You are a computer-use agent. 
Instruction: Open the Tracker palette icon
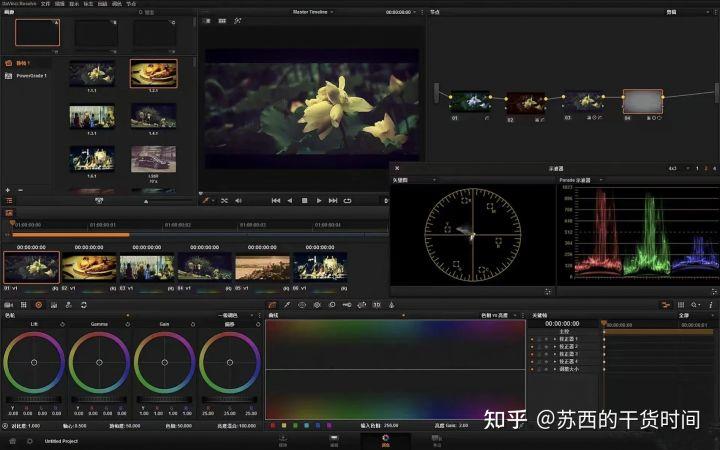[x=317, y=305]
